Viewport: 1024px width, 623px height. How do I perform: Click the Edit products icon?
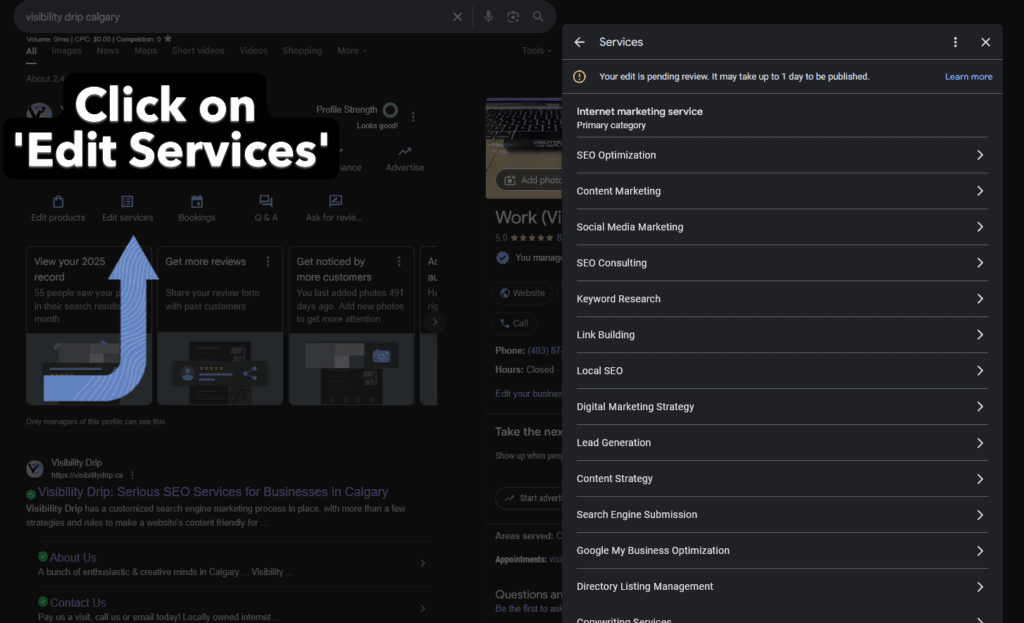tap(58, 201)
